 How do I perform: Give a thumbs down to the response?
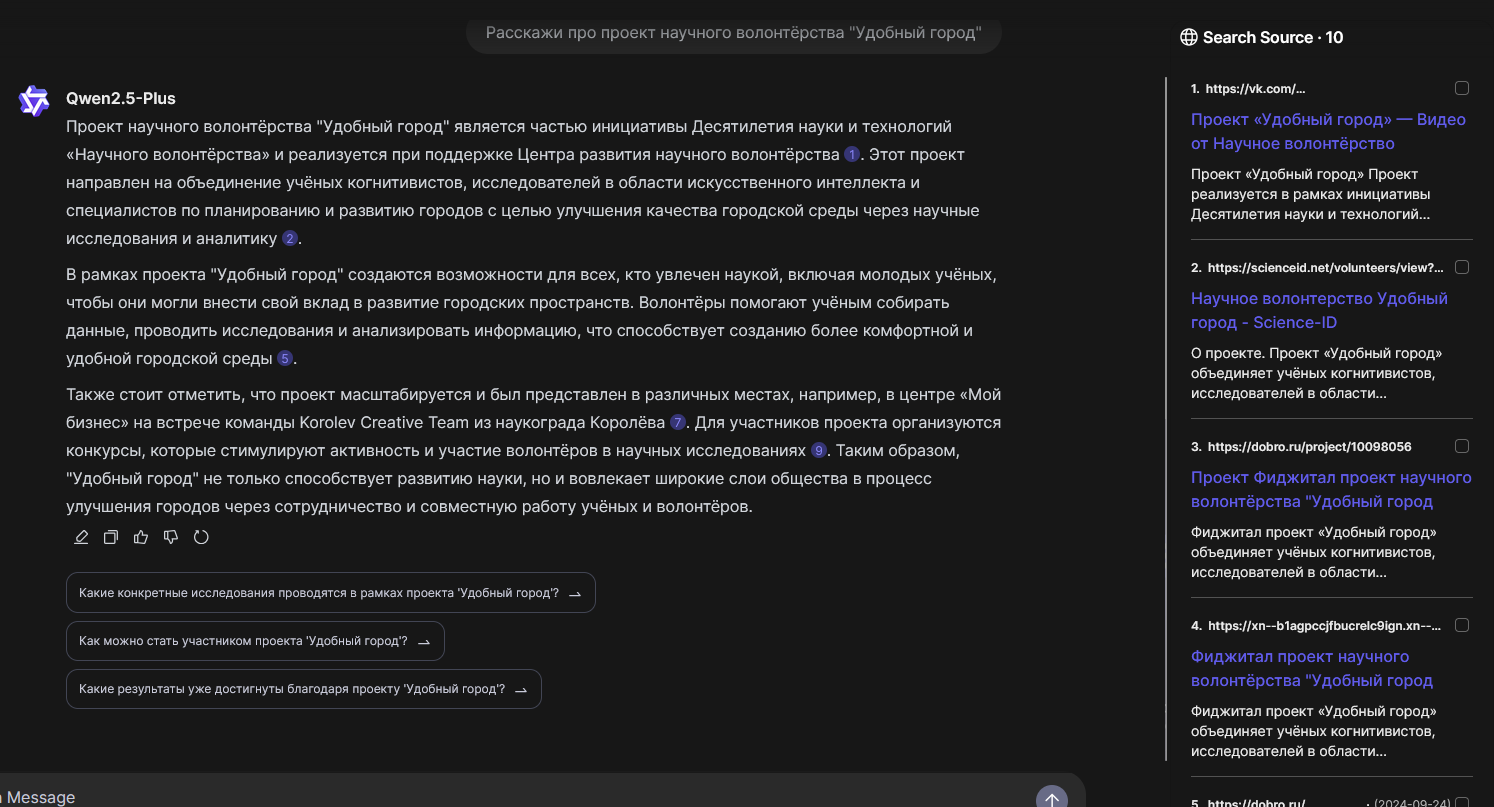click(x=170, y=537)
